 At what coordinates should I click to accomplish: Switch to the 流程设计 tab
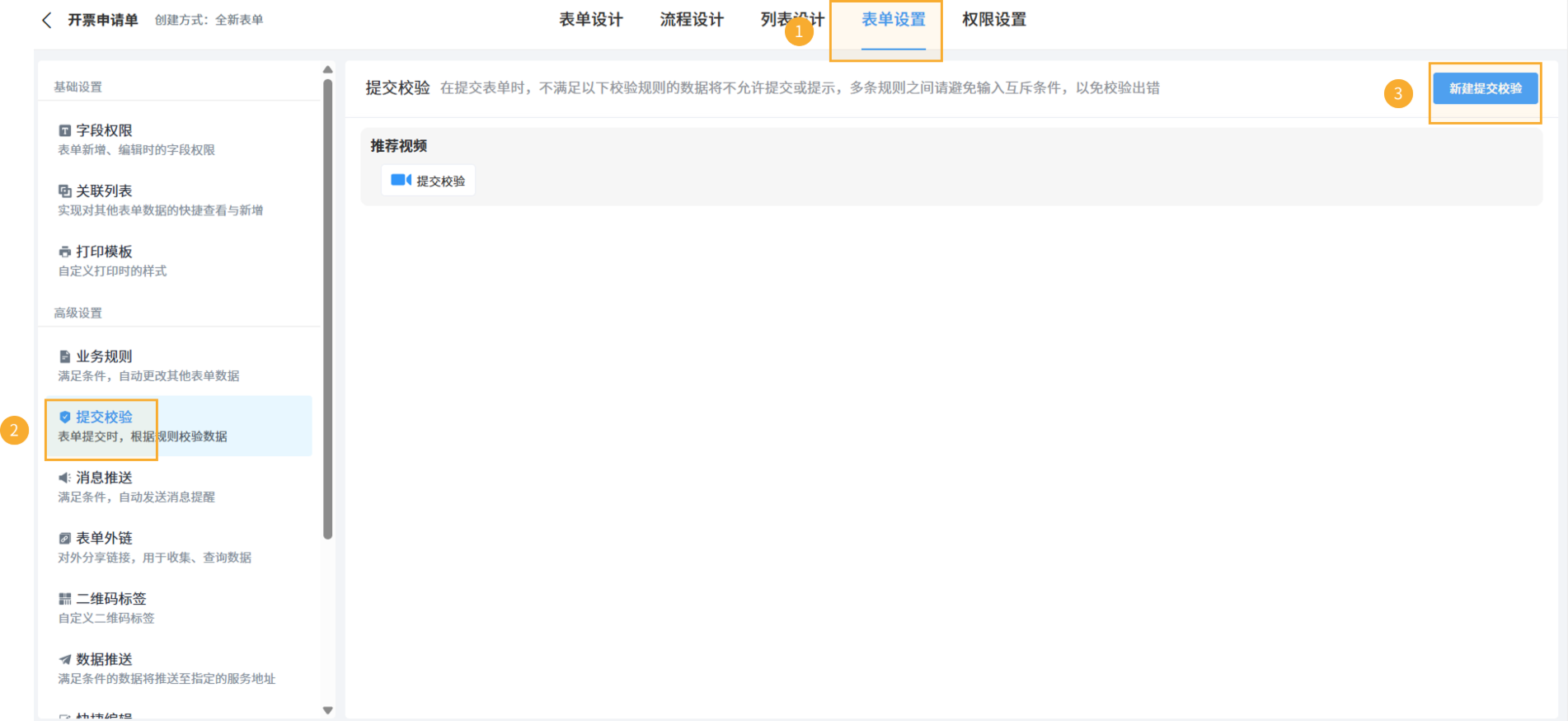[692, 19]
